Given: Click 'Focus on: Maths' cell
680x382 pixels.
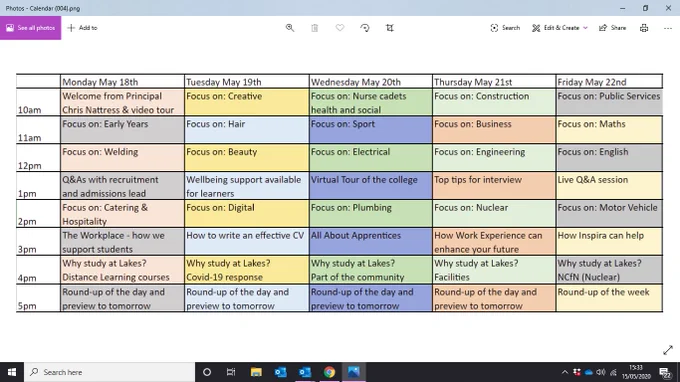Looking at the screenshot, I should (609, 130).
